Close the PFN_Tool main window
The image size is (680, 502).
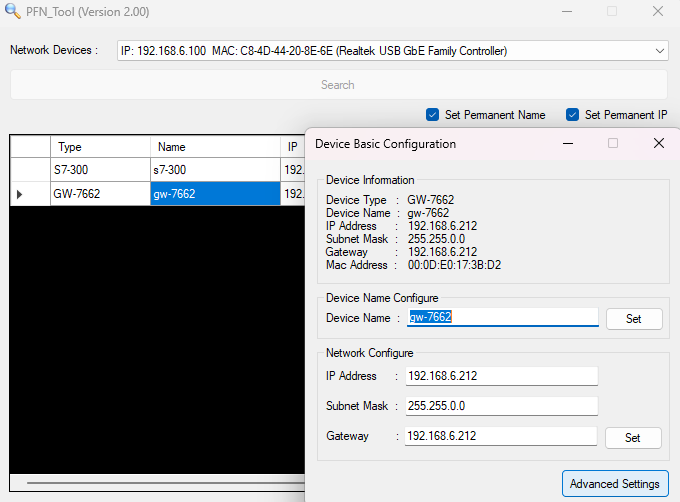click(657, 12)
